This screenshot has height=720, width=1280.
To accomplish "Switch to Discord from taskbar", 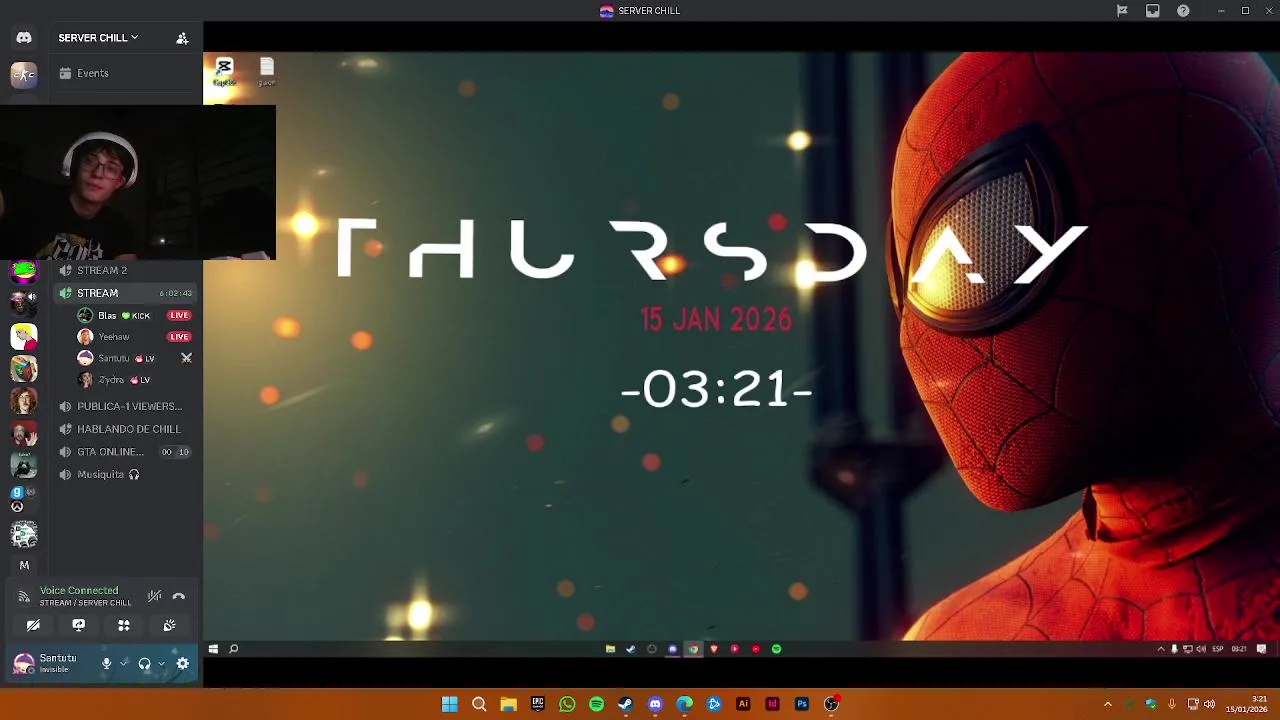I will (655, 705).
